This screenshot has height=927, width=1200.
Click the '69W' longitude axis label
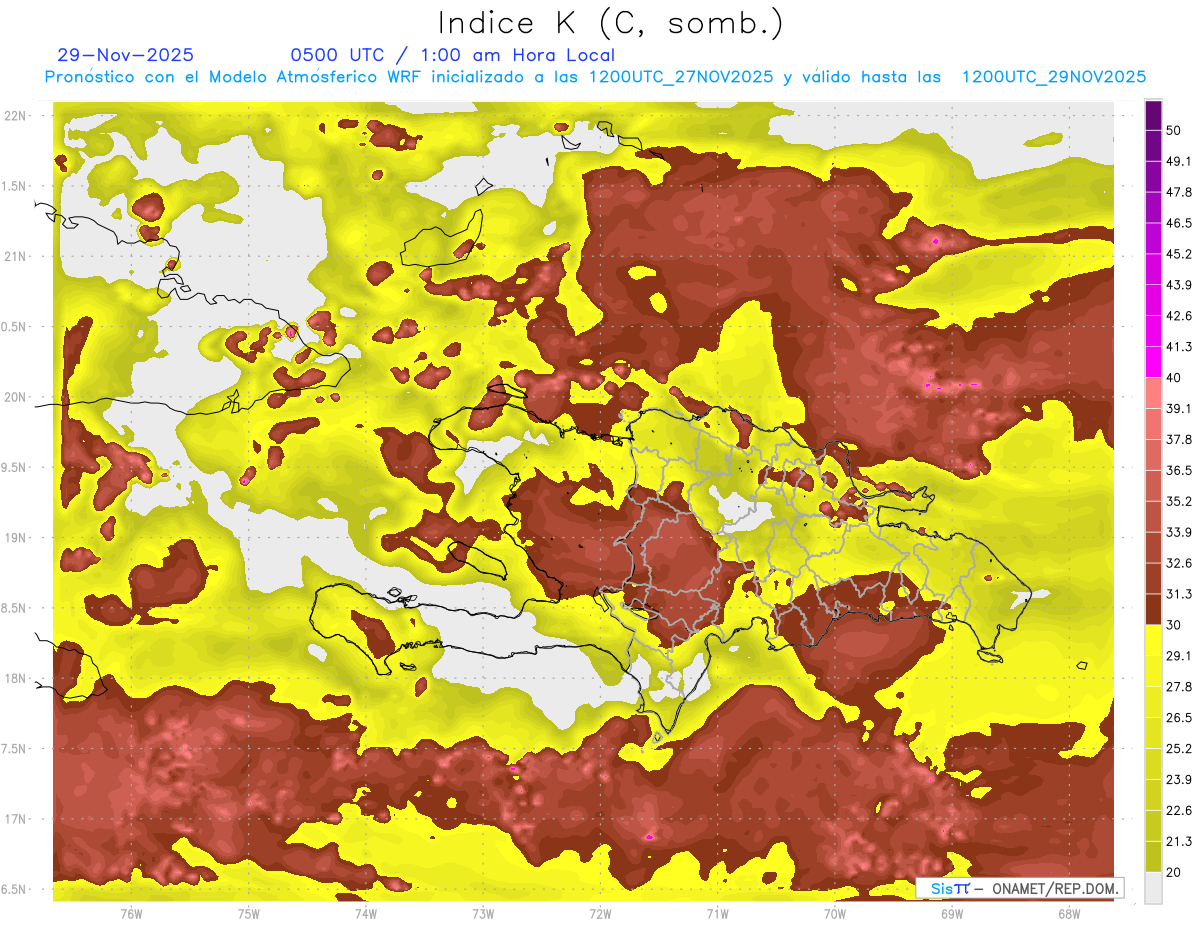tap(952, 913)
